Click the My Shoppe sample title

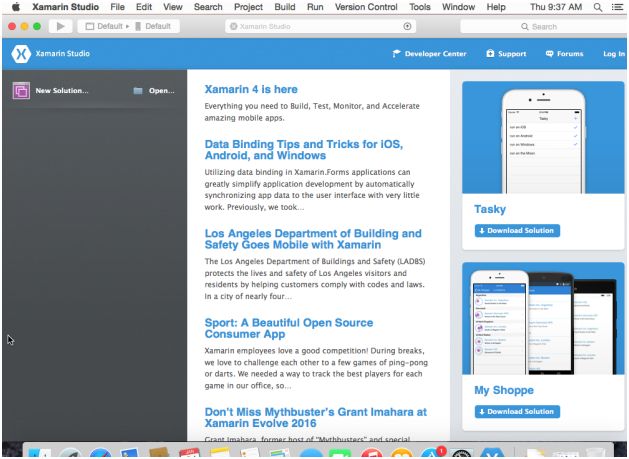click(x=504, y=390)
